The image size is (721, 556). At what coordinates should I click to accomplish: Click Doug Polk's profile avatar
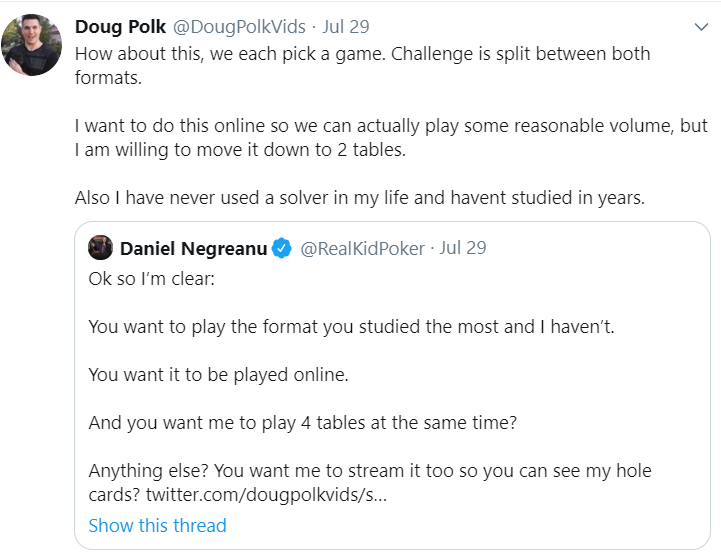[31, 45]
